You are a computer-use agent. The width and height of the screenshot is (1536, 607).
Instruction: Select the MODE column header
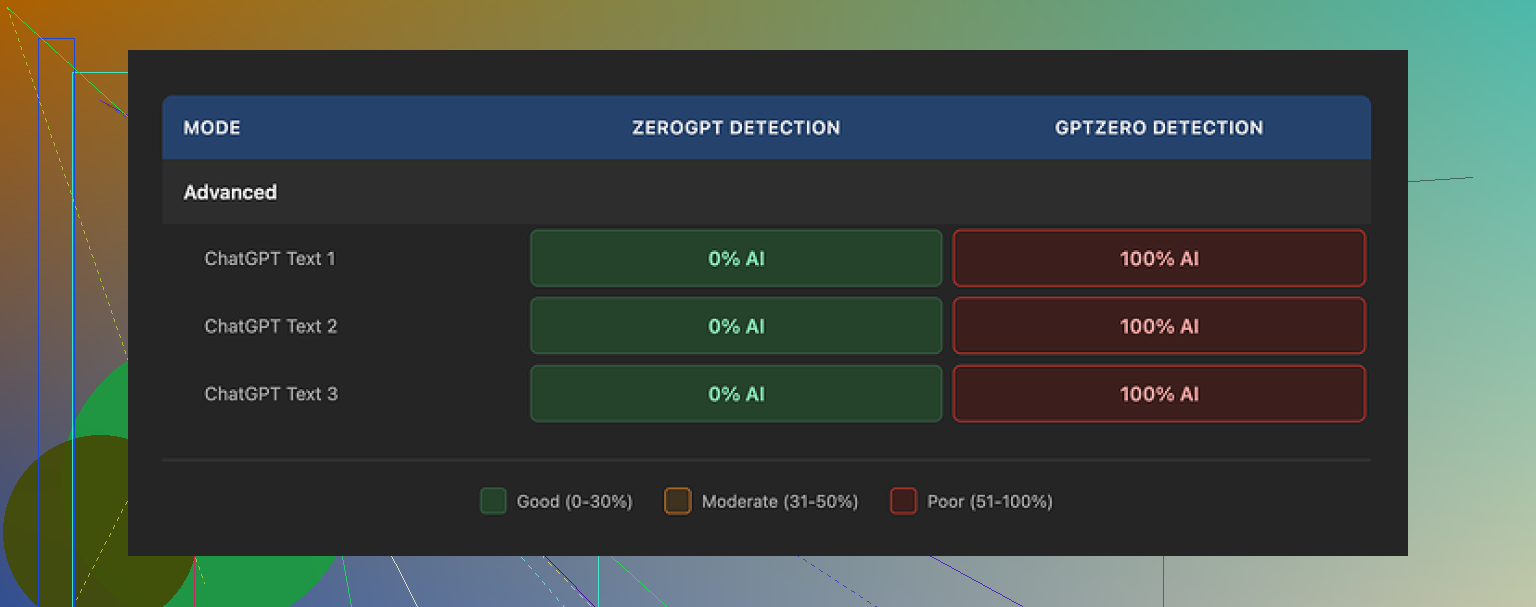point(212,128)
